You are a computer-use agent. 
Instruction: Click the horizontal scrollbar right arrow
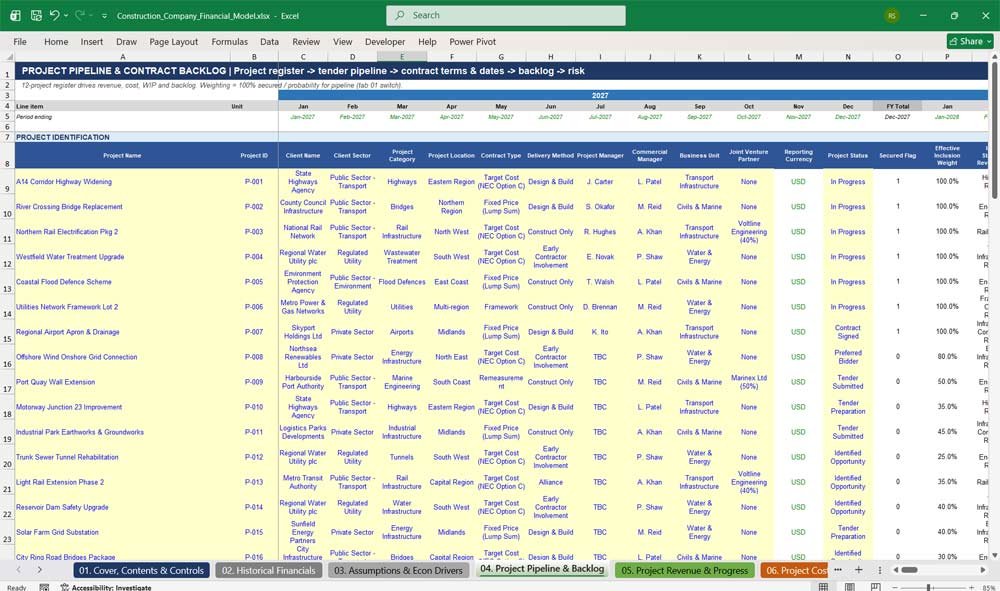click(x=983, y=570)
